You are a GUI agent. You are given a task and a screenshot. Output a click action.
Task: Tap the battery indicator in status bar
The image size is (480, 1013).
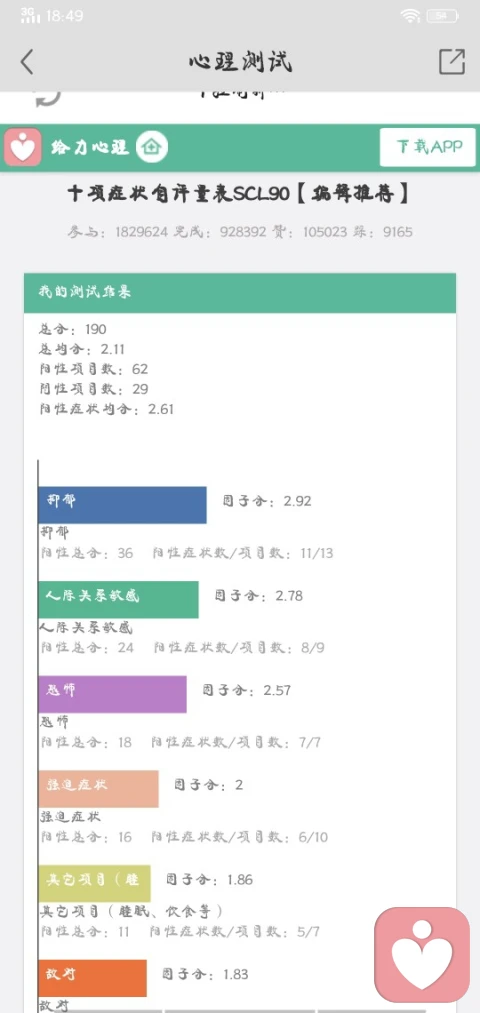point(443,16)
